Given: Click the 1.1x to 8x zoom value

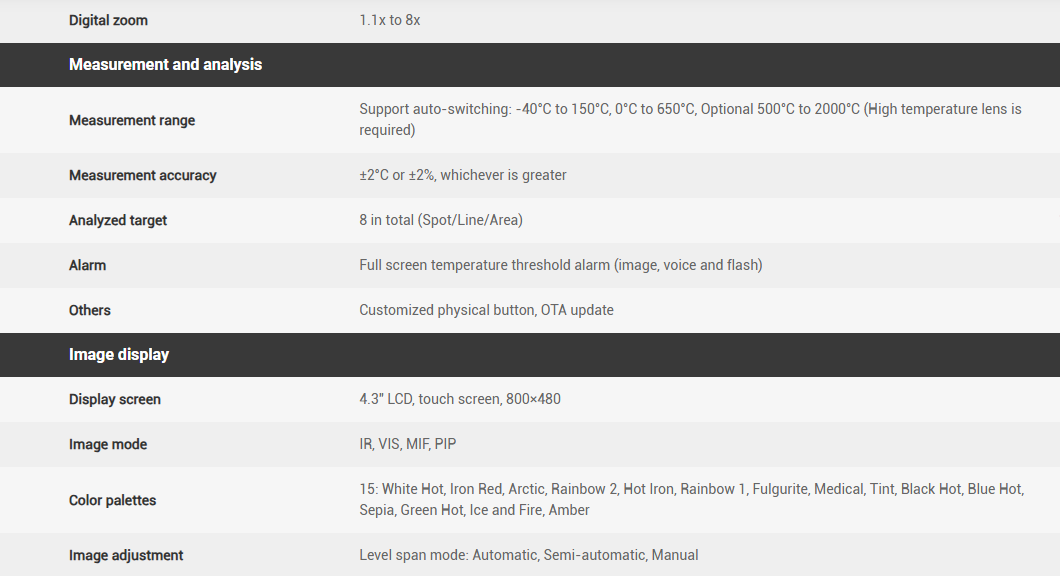Looking at the screenshot, I should coord(390,20).
